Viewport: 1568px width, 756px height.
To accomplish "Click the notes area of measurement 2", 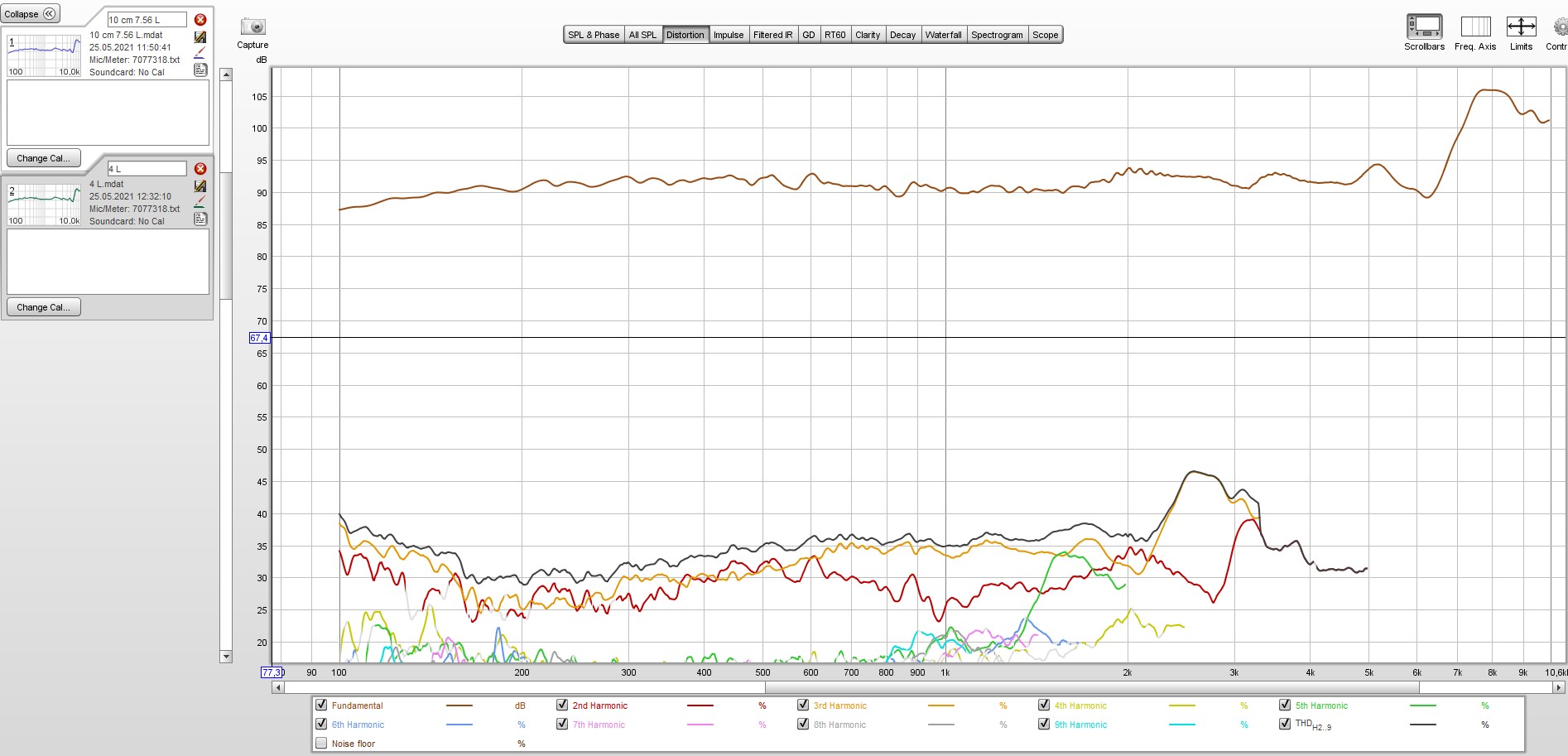I will click(108, 262).
